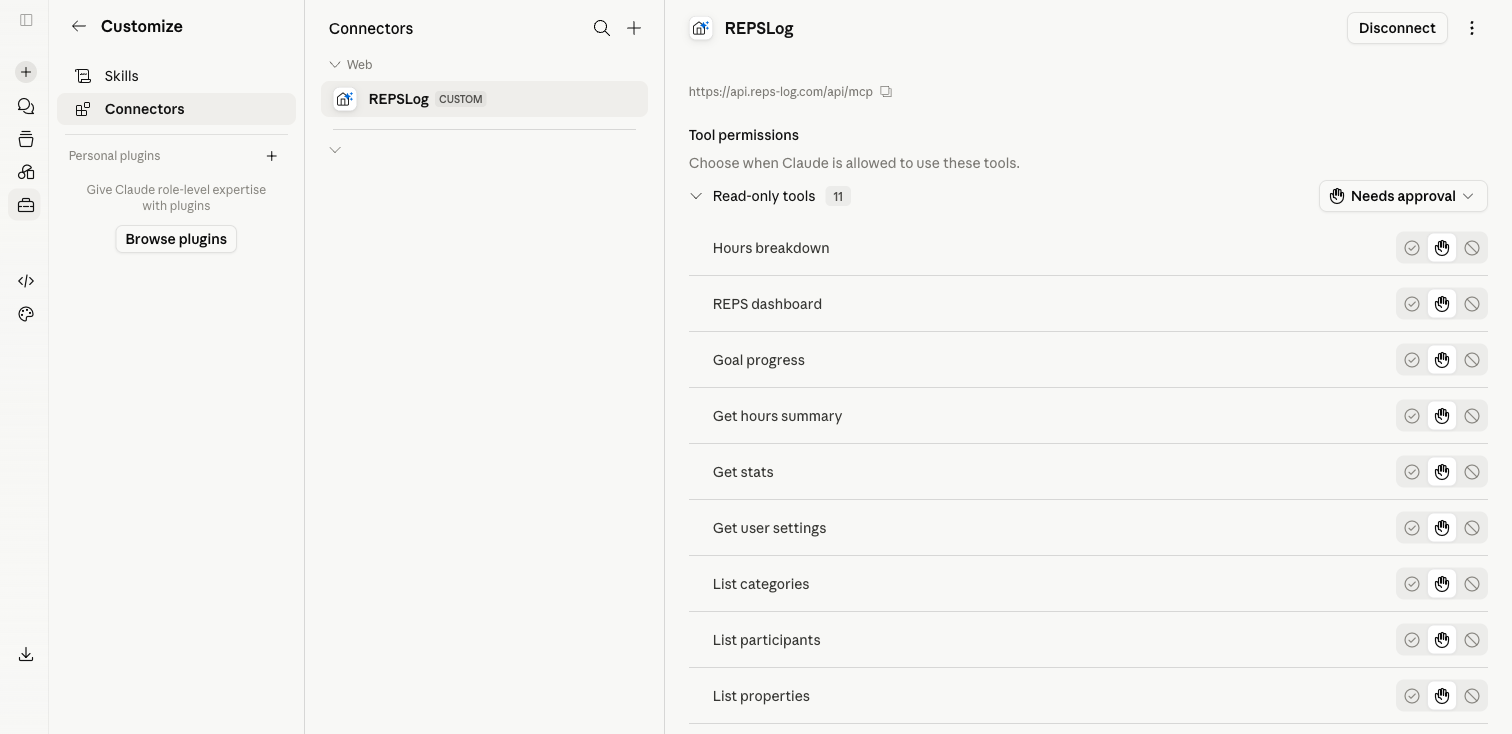Set Goal progress to always allow
This screenshot has height=734, width=1512.
click(1412, 360)
